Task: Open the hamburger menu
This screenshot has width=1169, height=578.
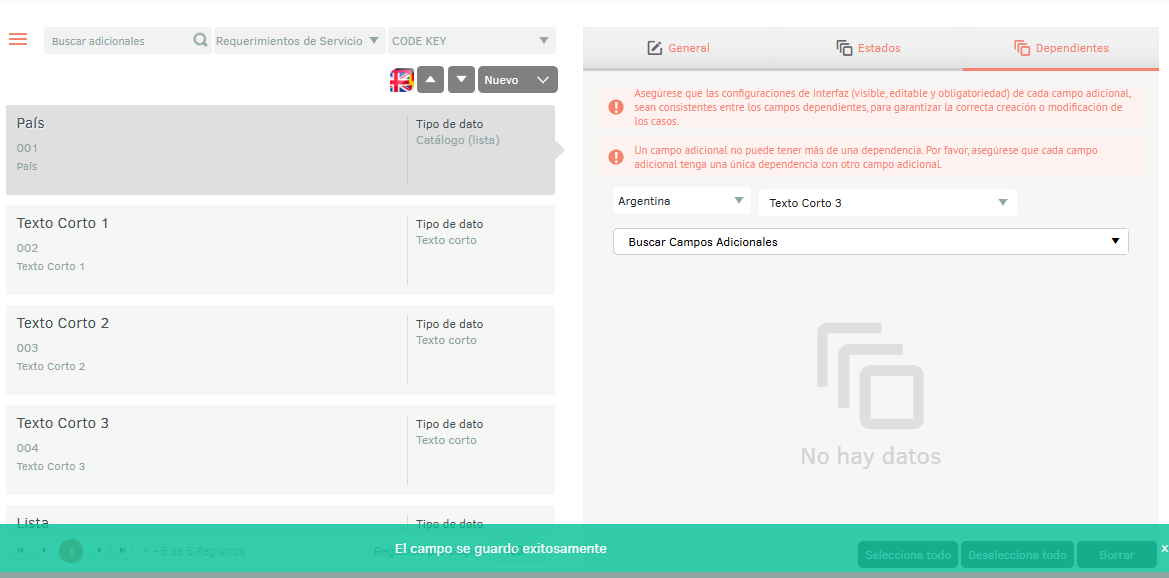Action: (18, 39)
